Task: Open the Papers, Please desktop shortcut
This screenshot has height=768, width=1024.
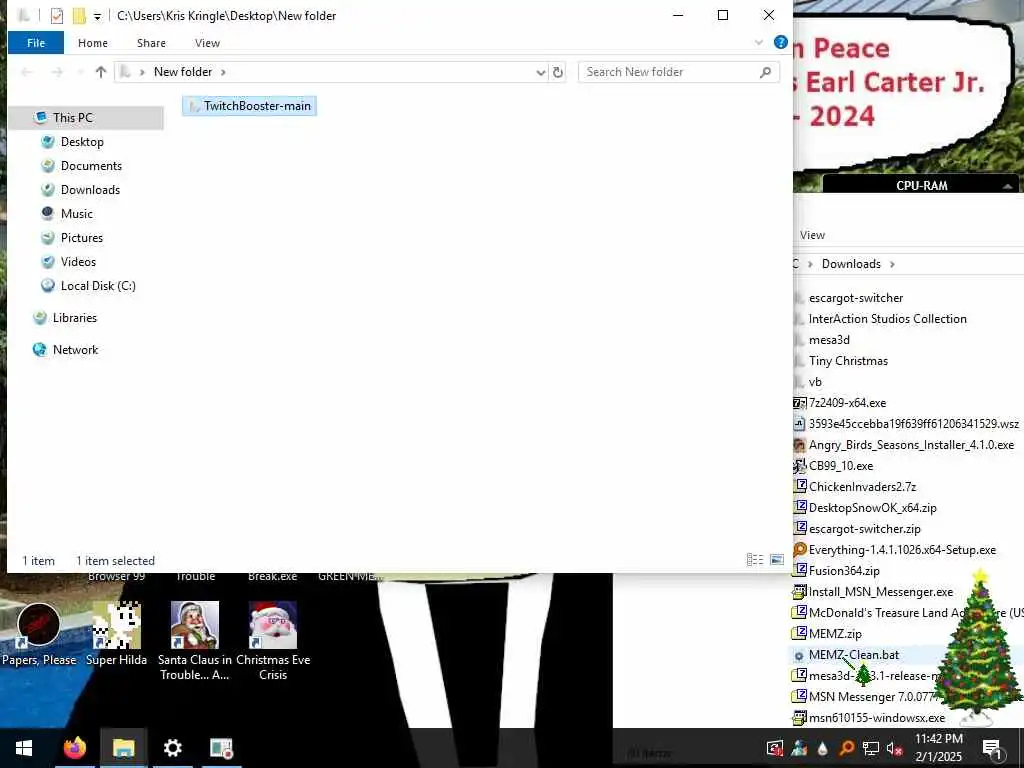Action: point(39,634)
